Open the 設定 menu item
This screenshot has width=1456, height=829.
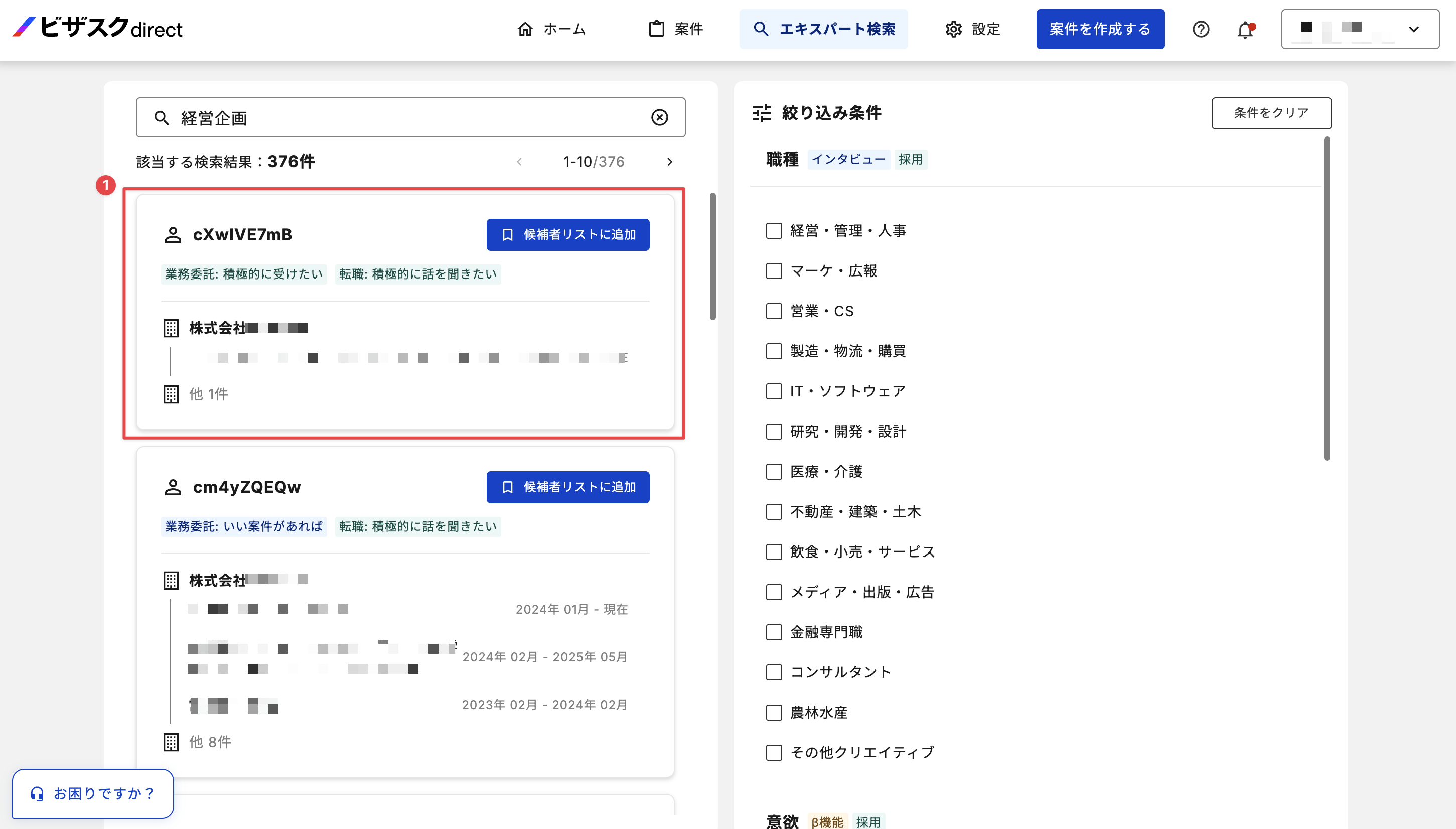(x=972, y=29)
